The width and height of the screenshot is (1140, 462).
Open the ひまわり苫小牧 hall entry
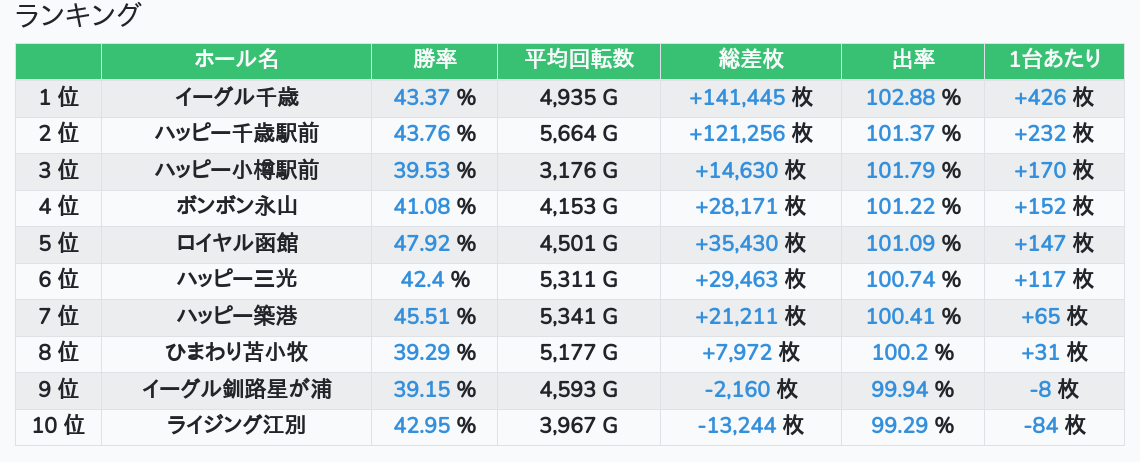tap(236, 353)
